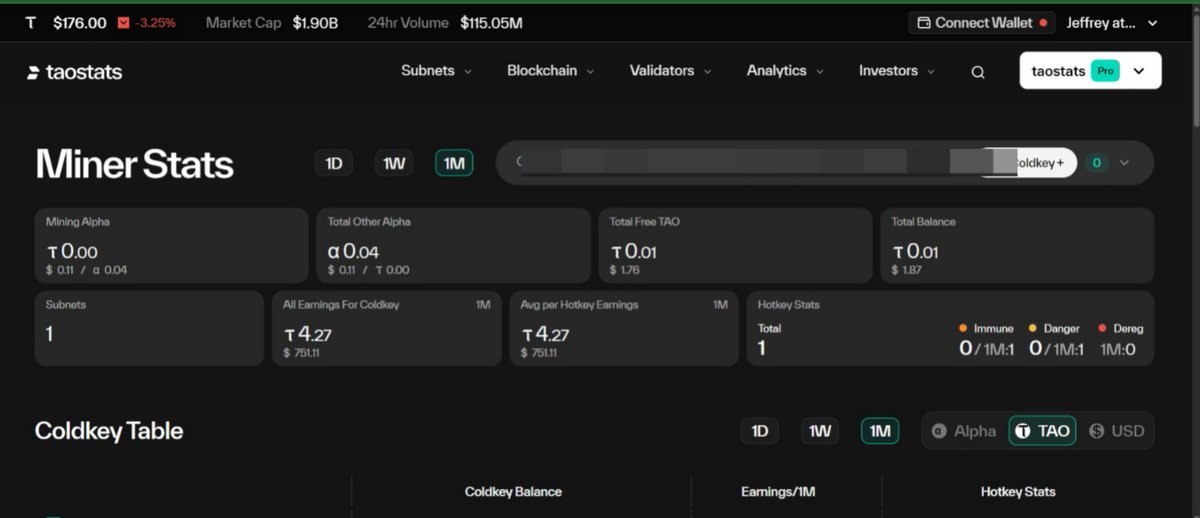This screenshot has width=1200, height=518.
Task: Click the Pro badge
Action: (x=1105, y=71)
